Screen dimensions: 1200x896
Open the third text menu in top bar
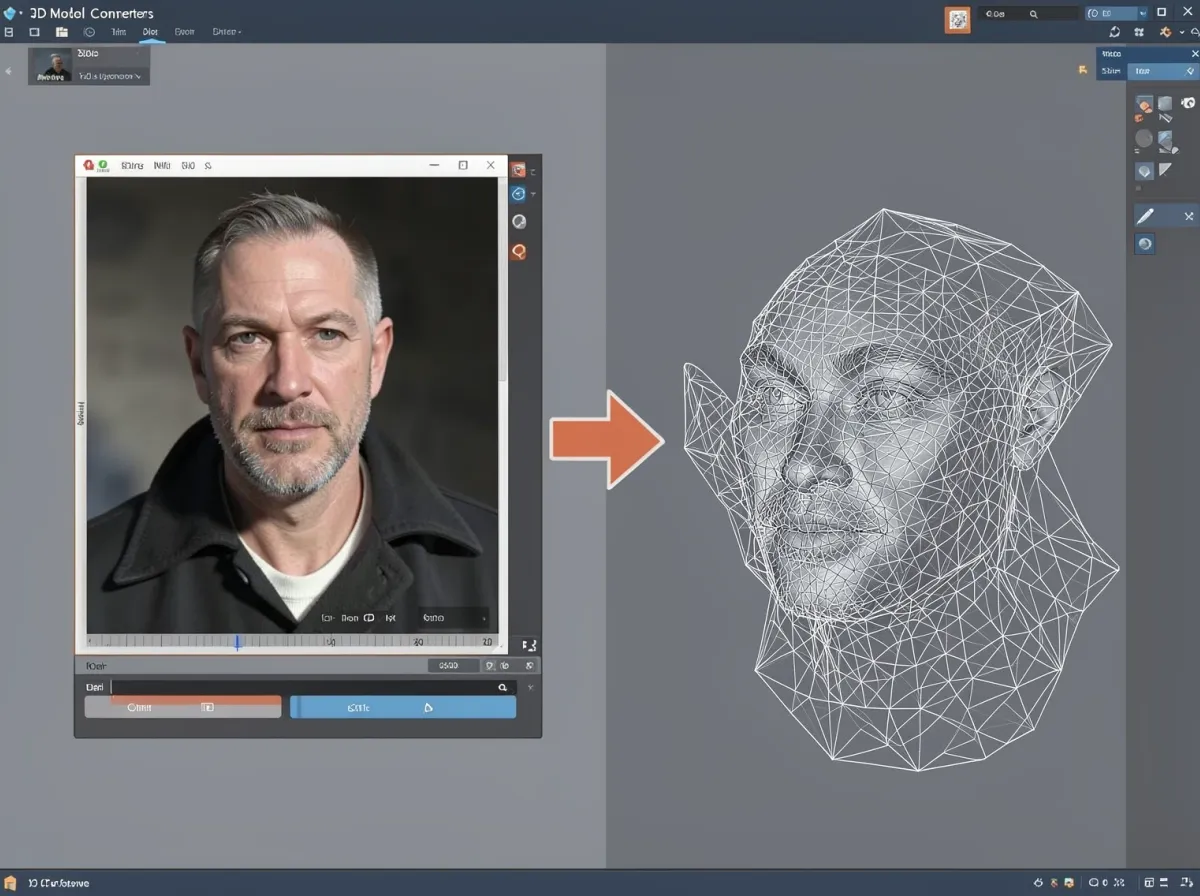tap(184, 32)
